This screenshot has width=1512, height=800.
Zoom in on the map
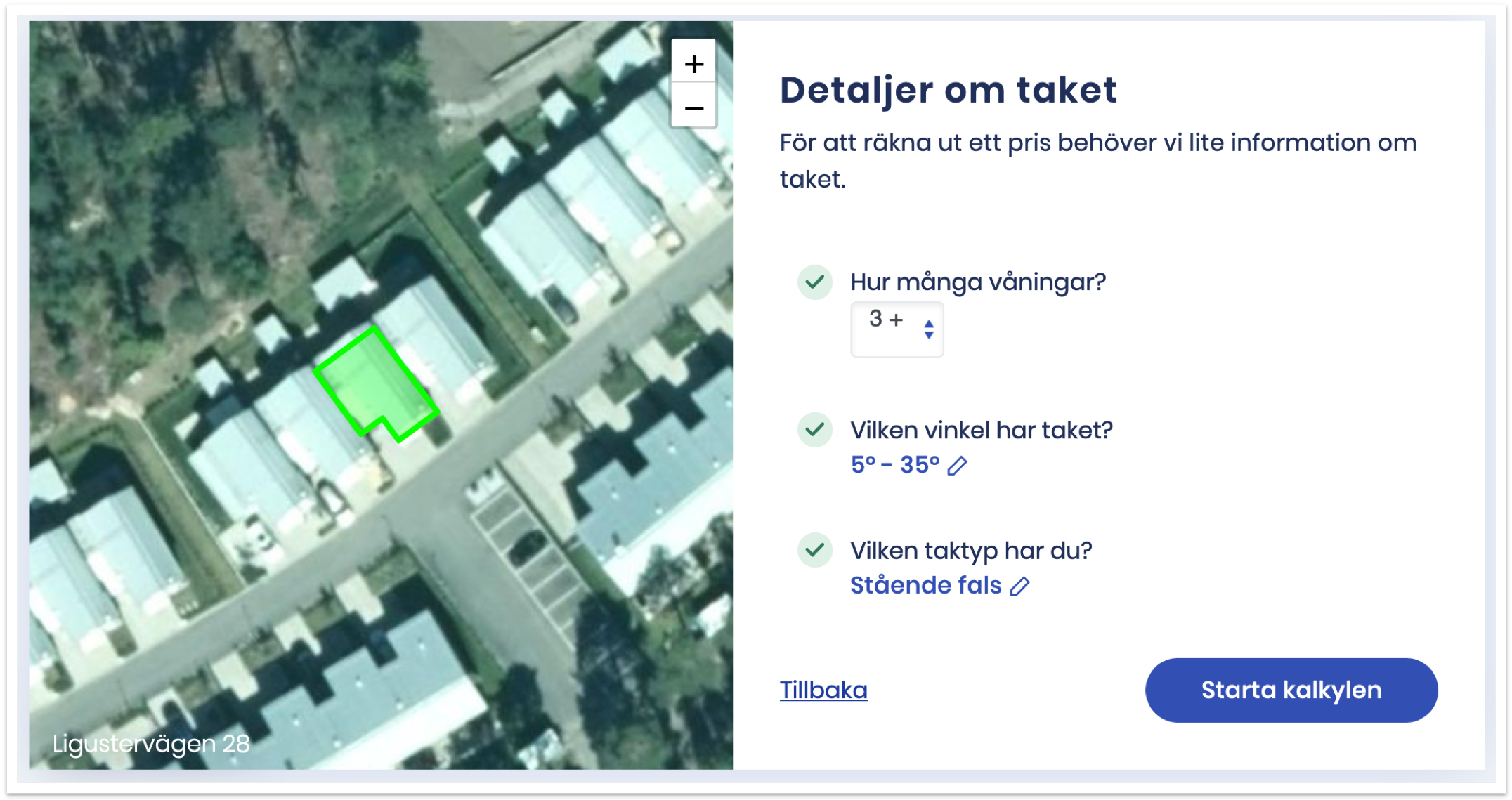[x=693, y=64]
